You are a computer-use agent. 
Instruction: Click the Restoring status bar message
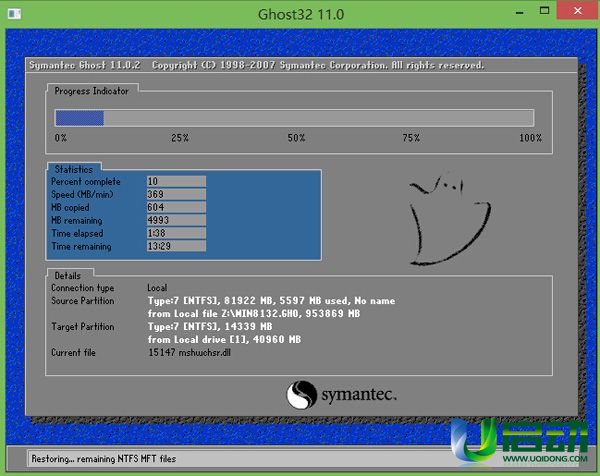[x=104, y=458]
